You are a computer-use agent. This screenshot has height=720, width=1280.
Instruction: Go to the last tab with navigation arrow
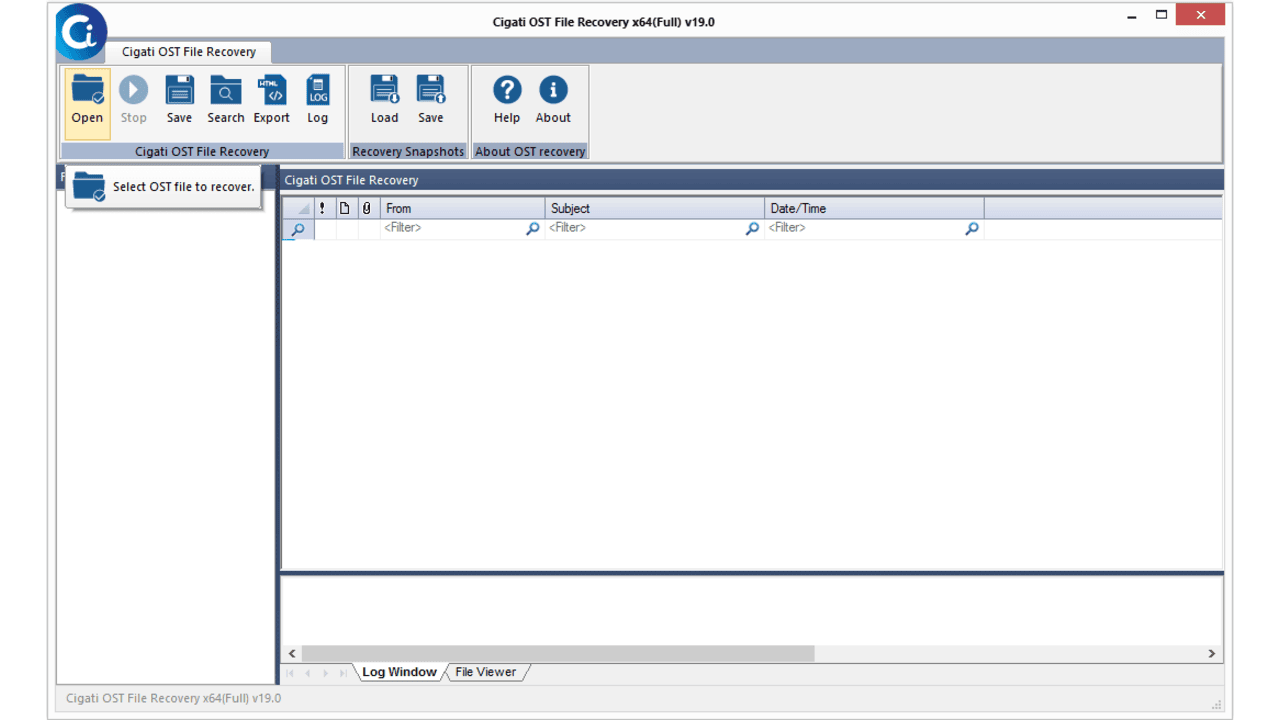click(x=343, y=673)
